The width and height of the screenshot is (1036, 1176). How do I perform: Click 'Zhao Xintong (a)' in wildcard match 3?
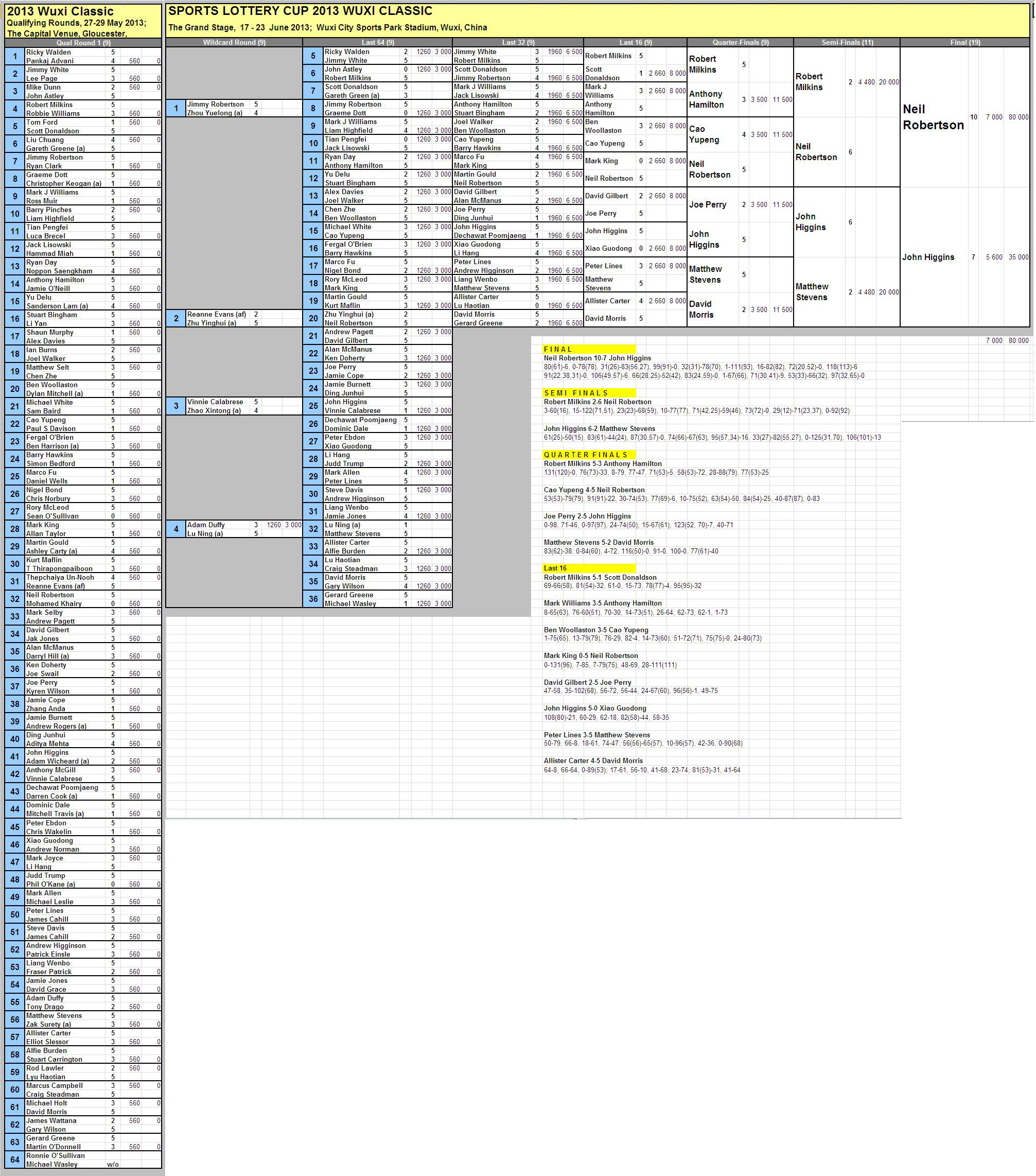click(214, 410)
